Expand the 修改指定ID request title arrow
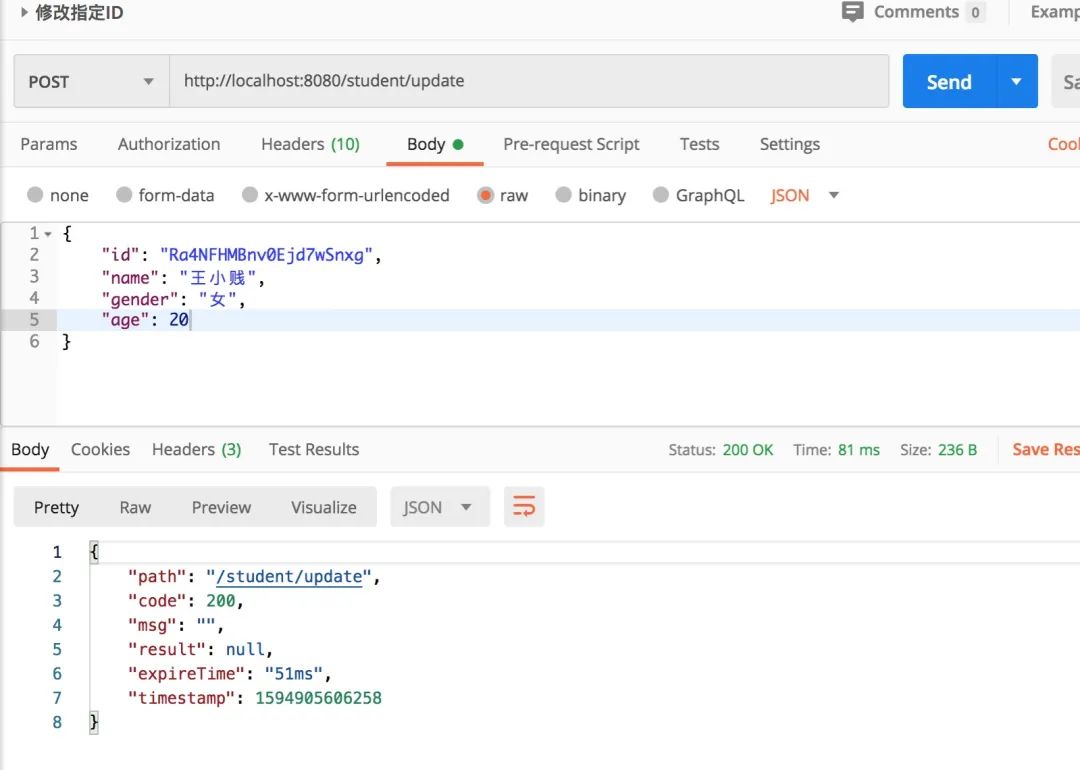 click(x=24, y=13)
